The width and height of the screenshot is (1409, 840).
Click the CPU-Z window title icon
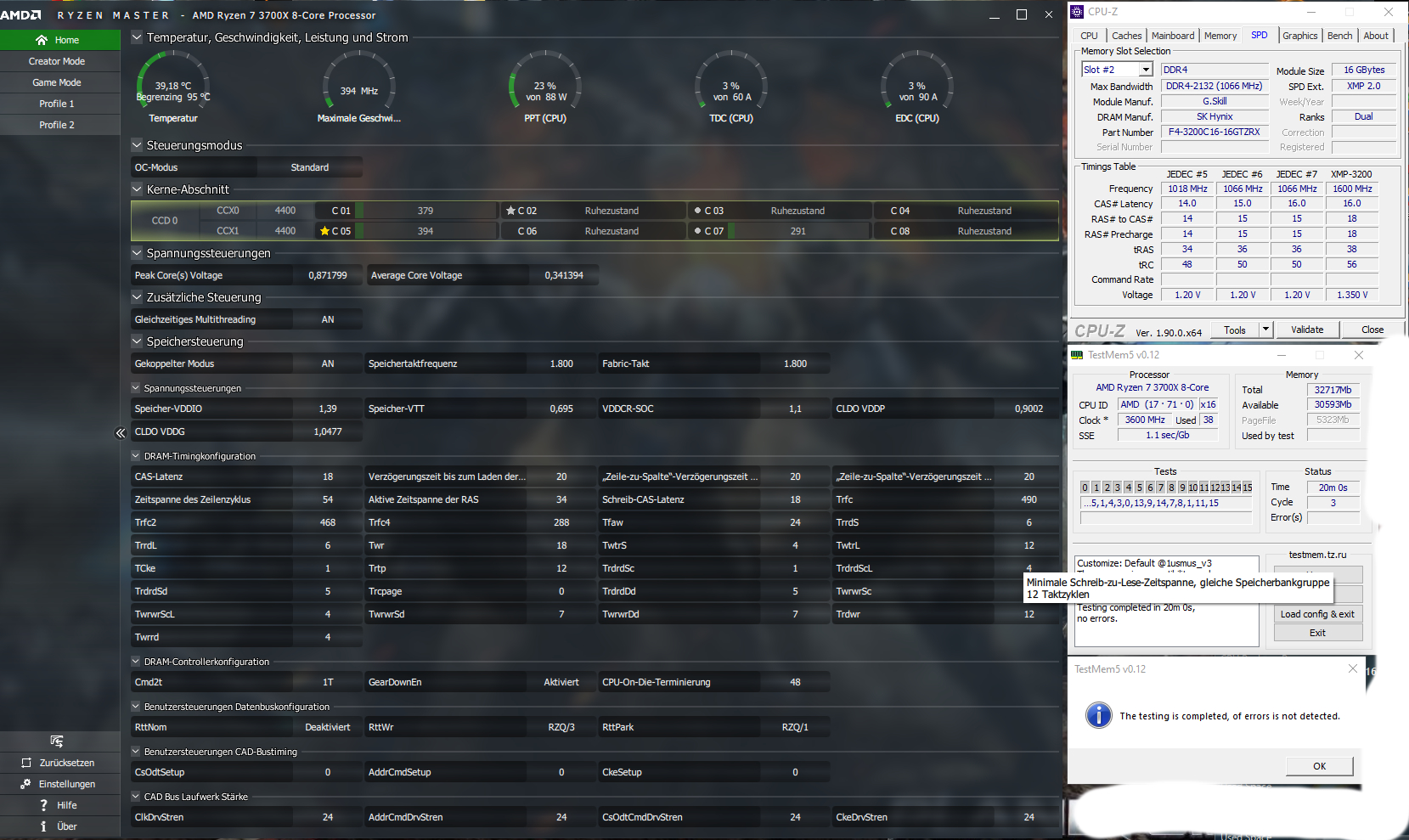[1077, 12]
